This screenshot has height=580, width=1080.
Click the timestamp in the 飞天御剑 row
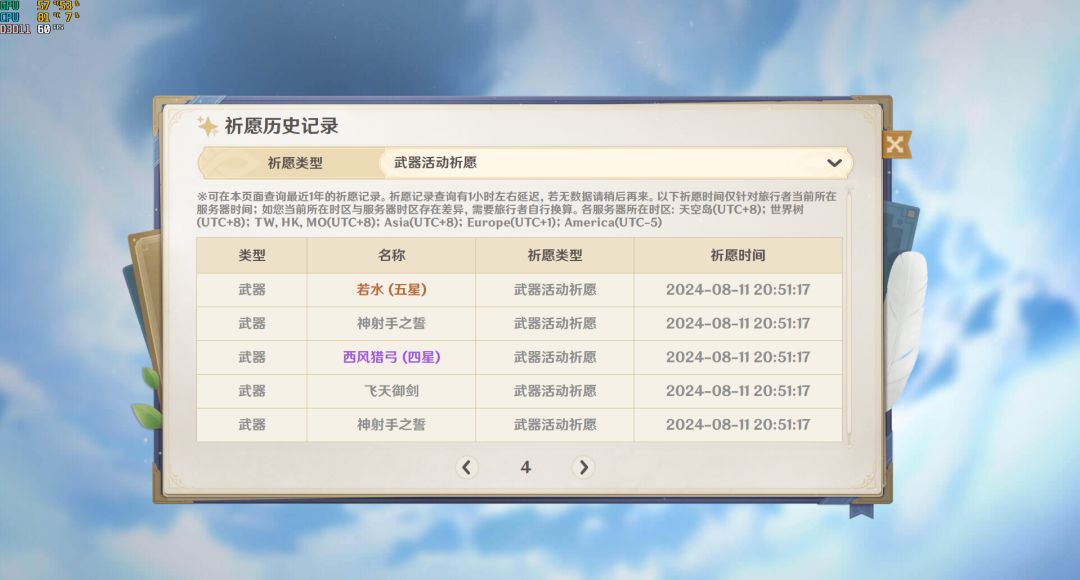tap(738, 391)
